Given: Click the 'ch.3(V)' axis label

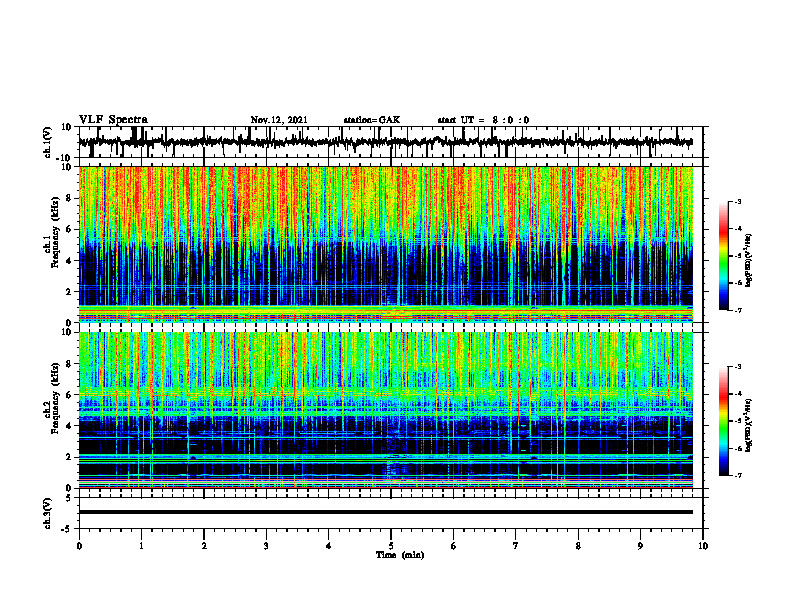Looking at the screenshot, I should coord(48,513).
